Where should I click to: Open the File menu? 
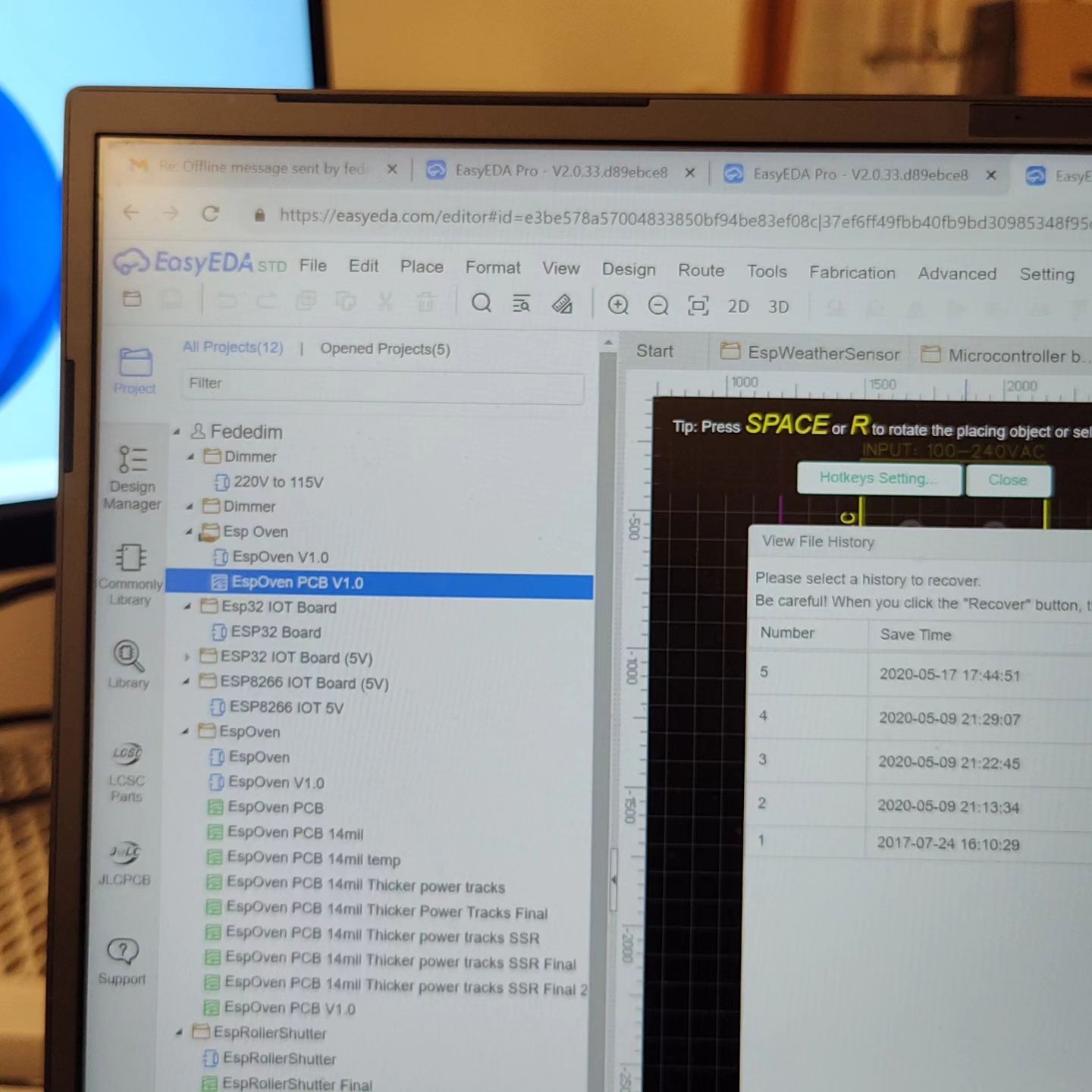click(312, 265)
